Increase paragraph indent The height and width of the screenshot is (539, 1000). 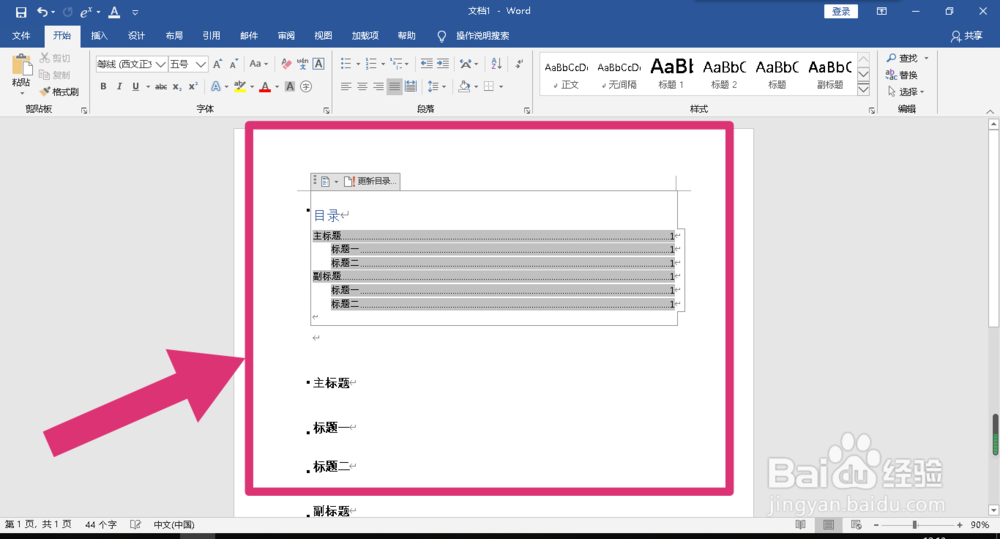click(443, 64)
